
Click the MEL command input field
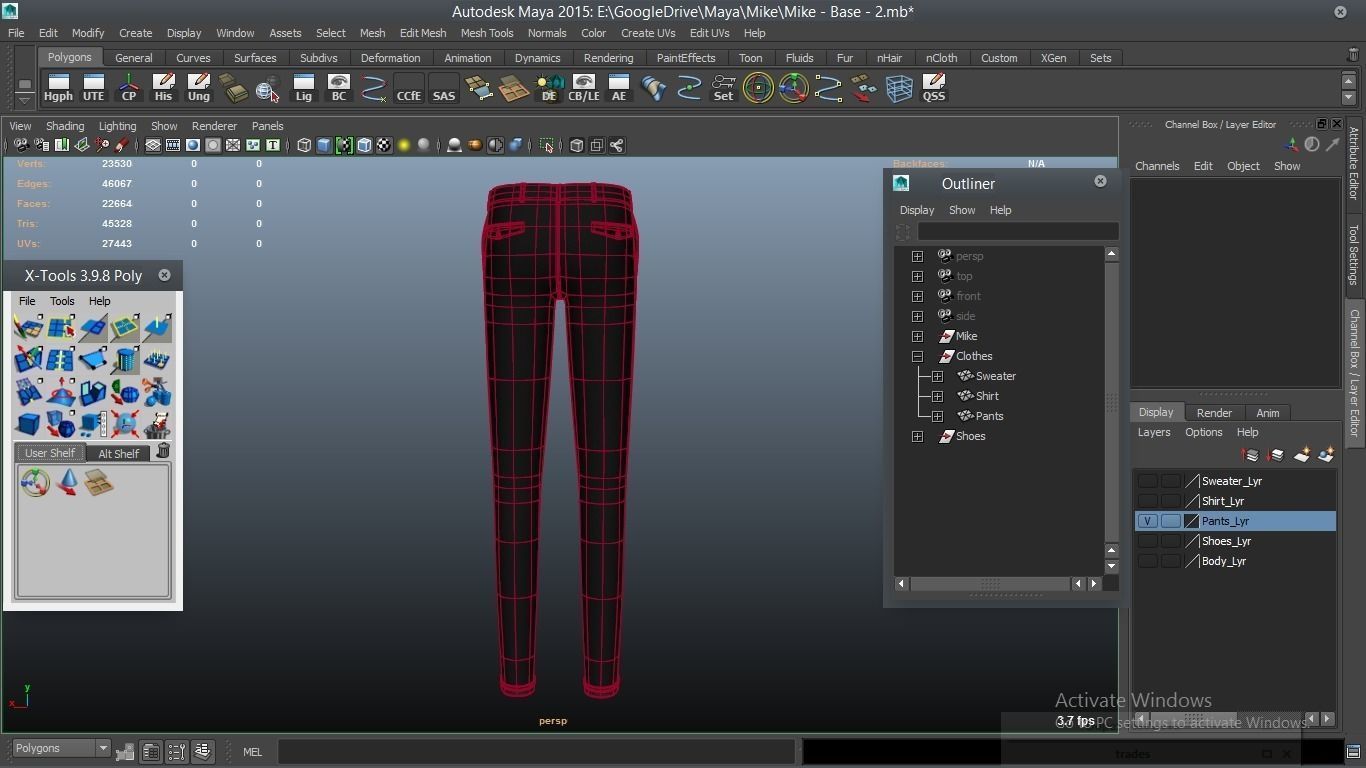(x=536, y=752)
